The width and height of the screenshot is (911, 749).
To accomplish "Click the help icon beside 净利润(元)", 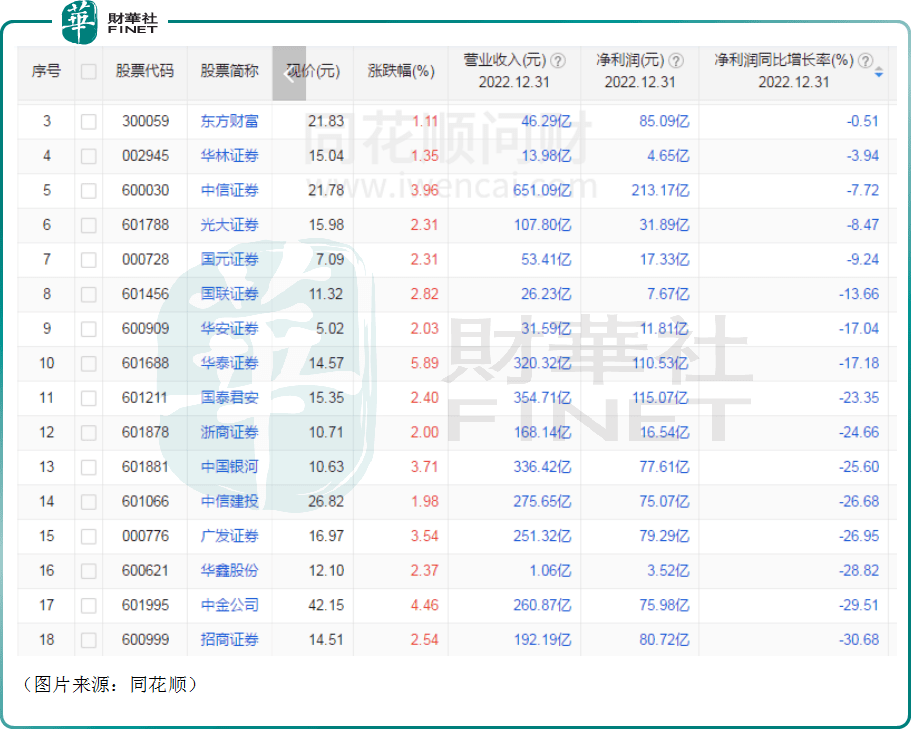I will point(676,61).
